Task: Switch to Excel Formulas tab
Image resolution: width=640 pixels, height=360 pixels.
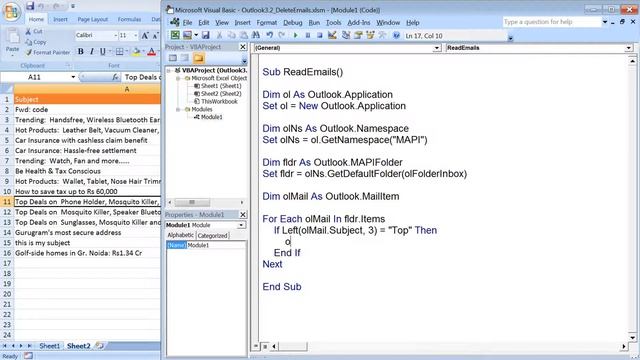Action: click(x=129, y=19)
